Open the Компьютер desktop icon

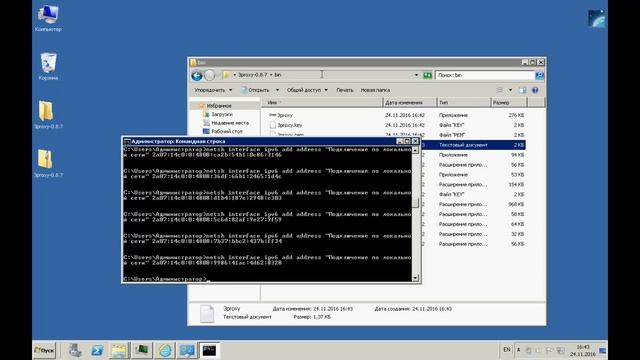click(x=48, y=18)
